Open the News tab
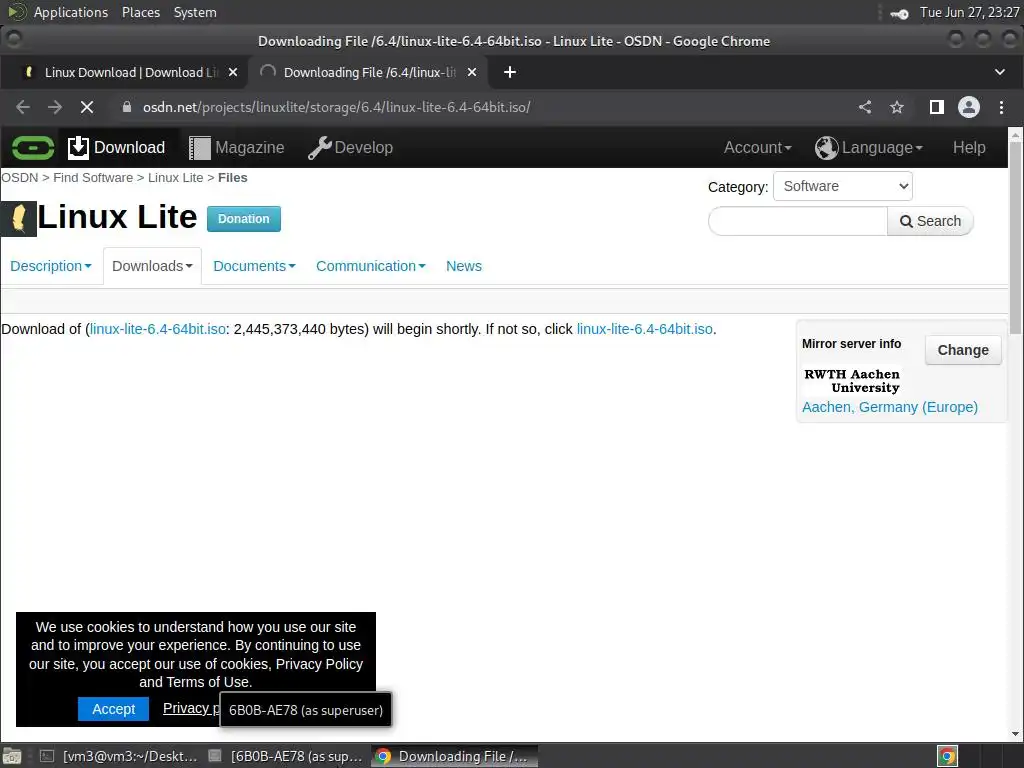The image size is (1024, 768). tap(464, 266)
